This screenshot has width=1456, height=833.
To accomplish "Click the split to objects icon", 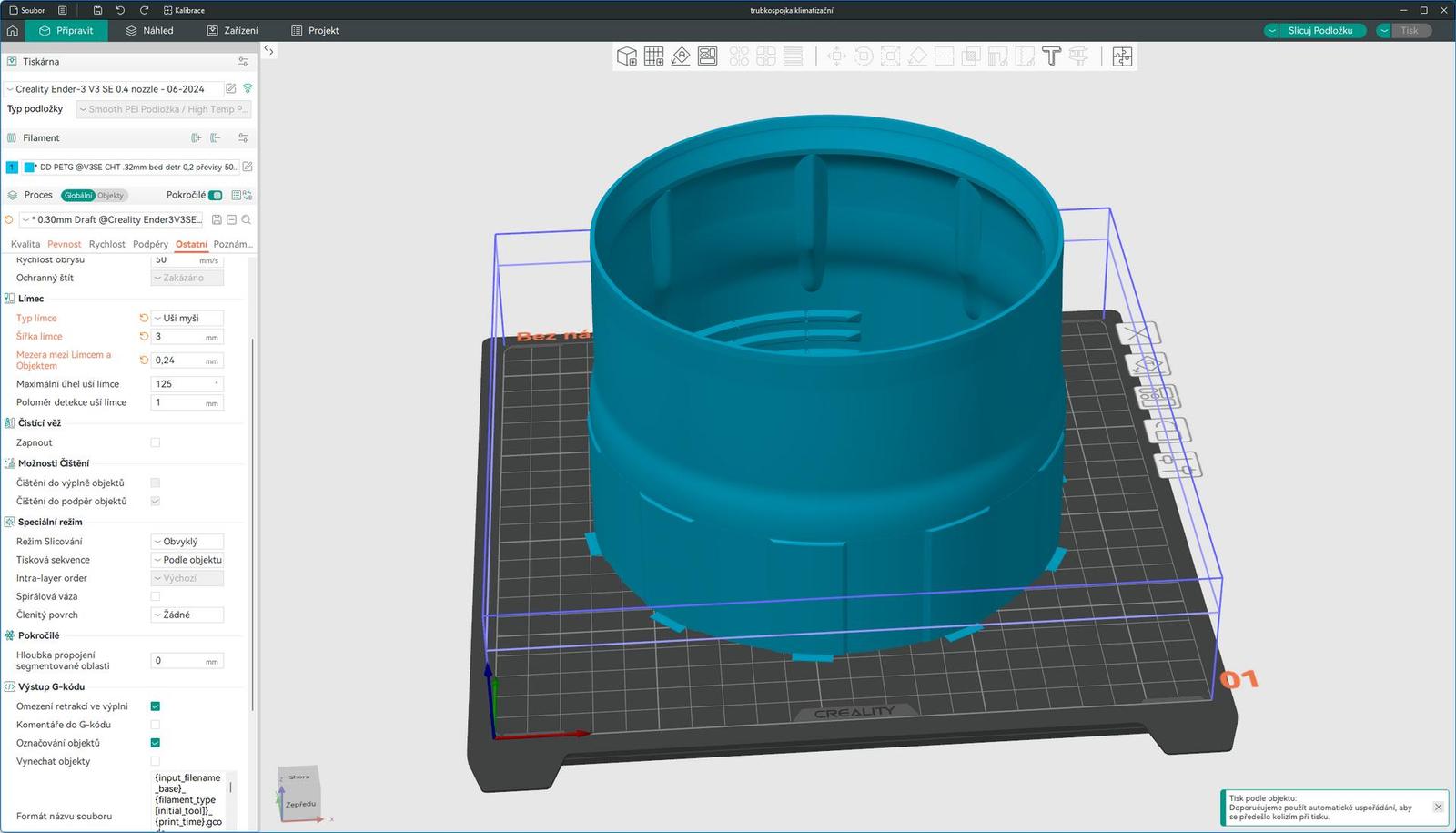I will [739, 56].
